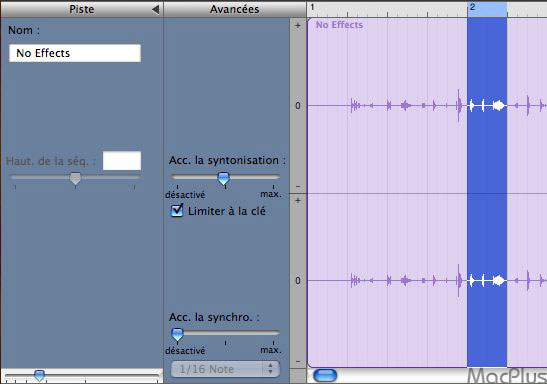Click the bottom channel minus zoom icon
Viewport: 547px width, 384px height.
[298, 361]
